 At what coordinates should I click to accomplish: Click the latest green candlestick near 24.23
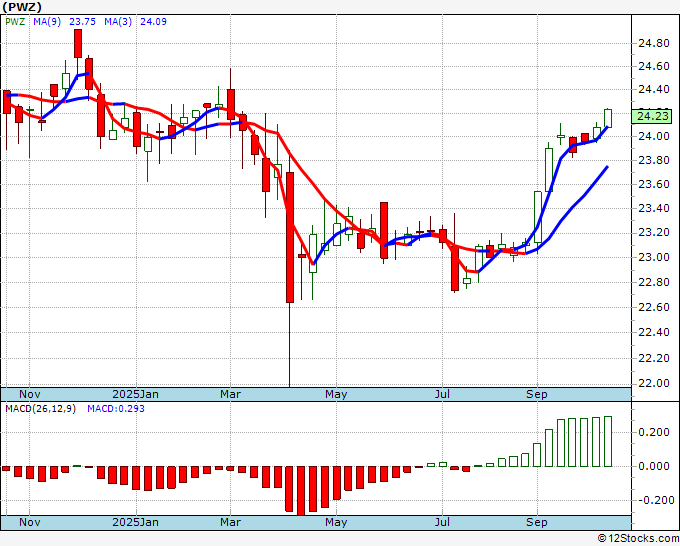coord(608,118)
